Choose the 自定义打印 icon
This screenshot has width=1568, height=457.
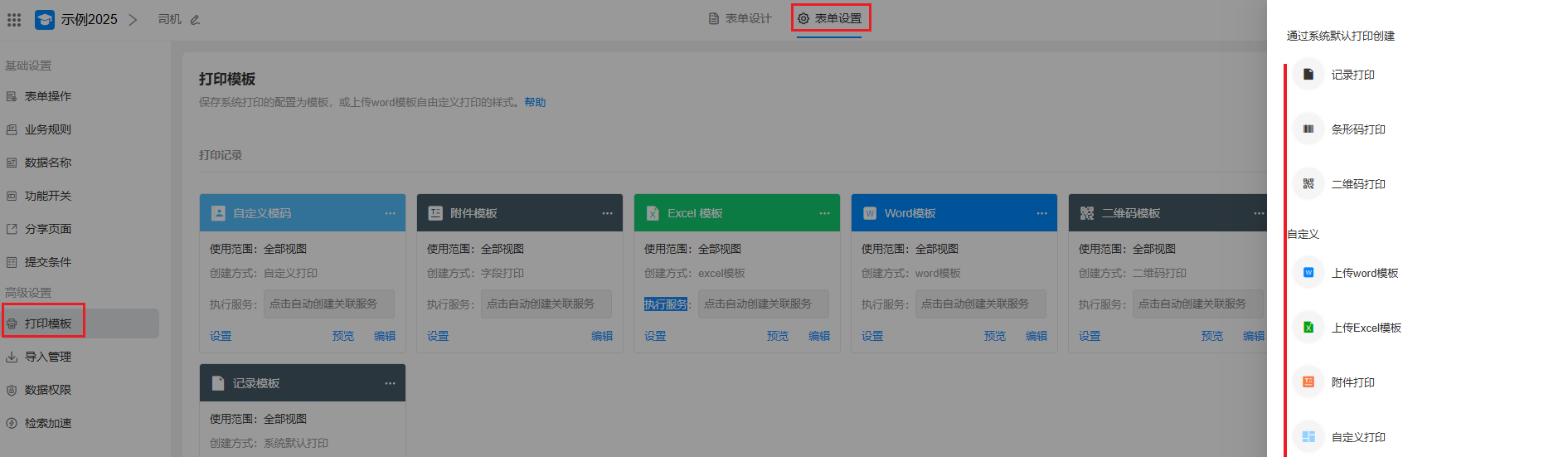(x=1308, y=437)
